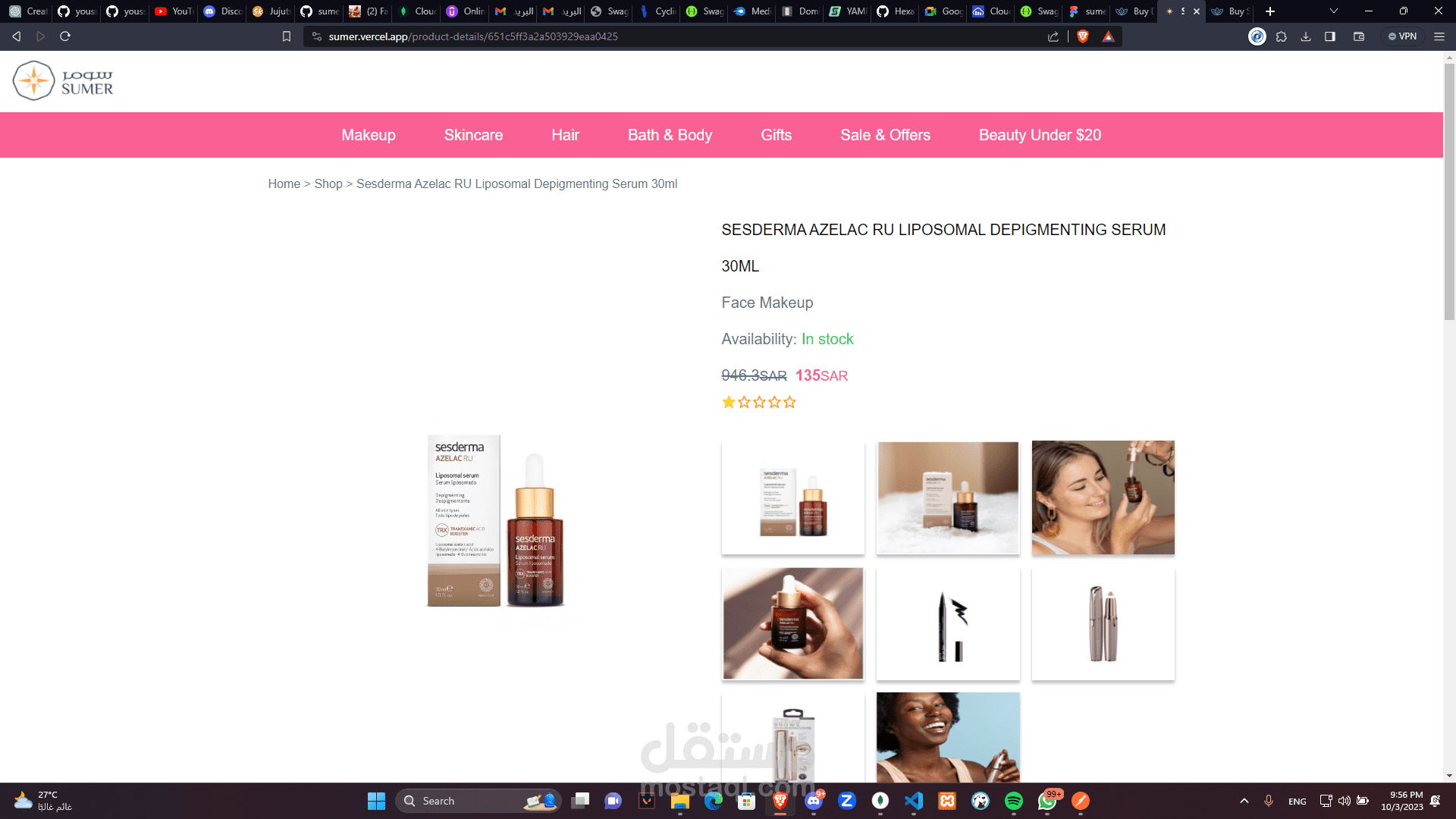Select thumbnail of serum with box on white
Screen dimensions: 1456x819
pos(793,498)
